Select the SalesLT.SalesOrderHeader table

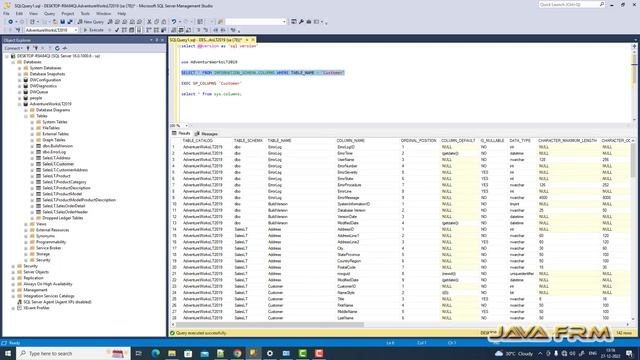click(x=65, y=212)
